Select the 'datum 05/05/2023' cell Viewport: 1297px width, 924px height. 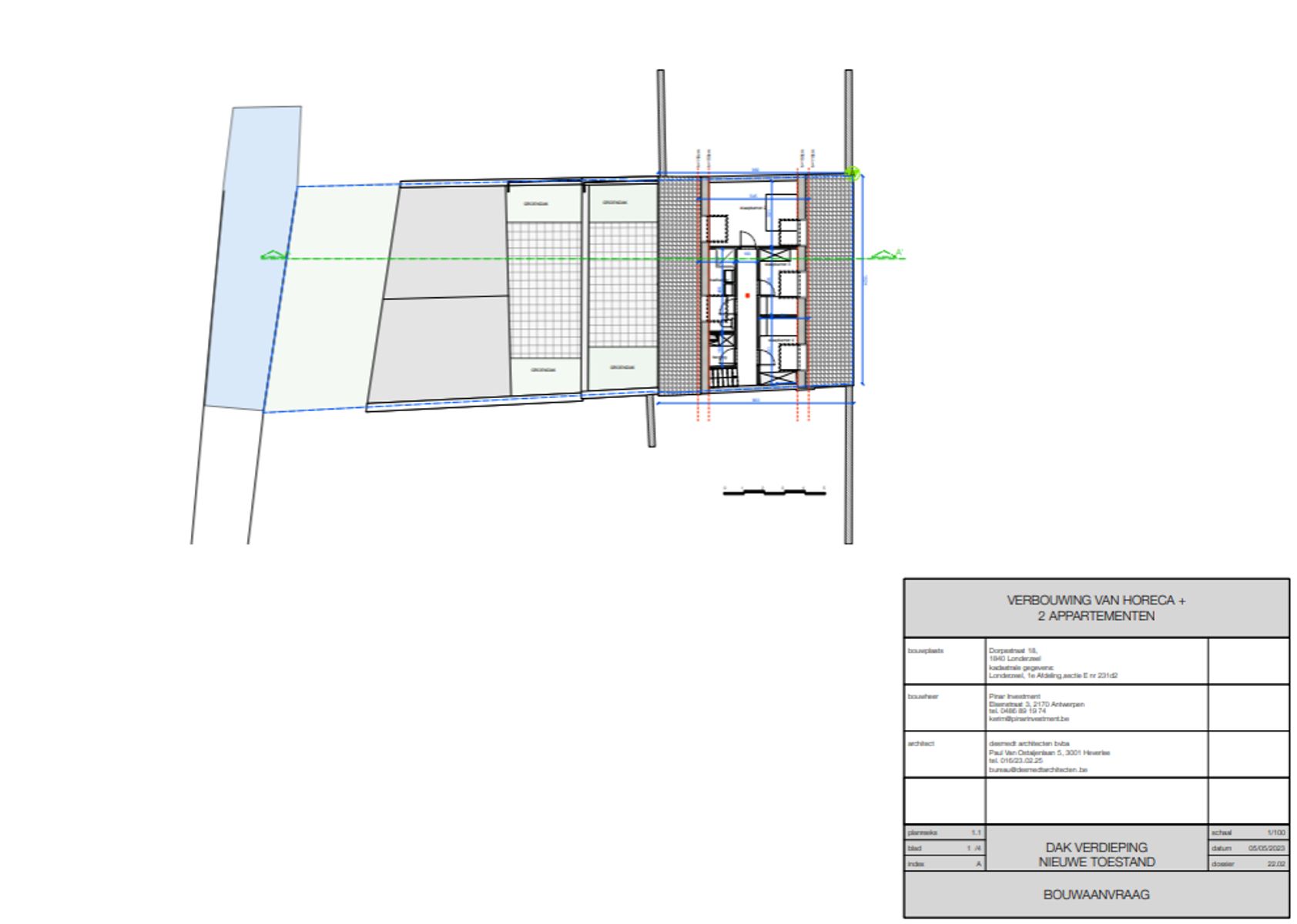click(1248, 848)
